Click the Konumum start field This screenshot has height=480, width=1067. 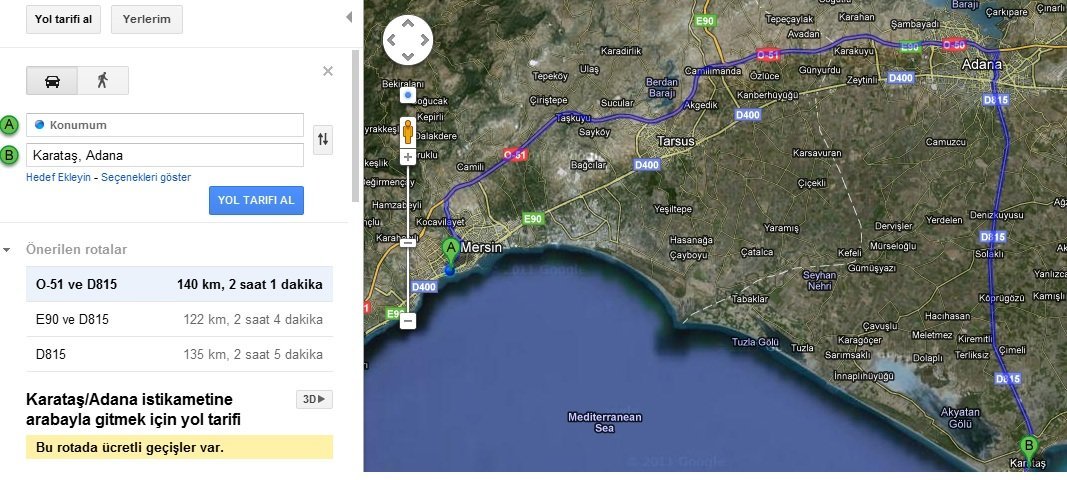pyautogui.click(x=165, y=125)
